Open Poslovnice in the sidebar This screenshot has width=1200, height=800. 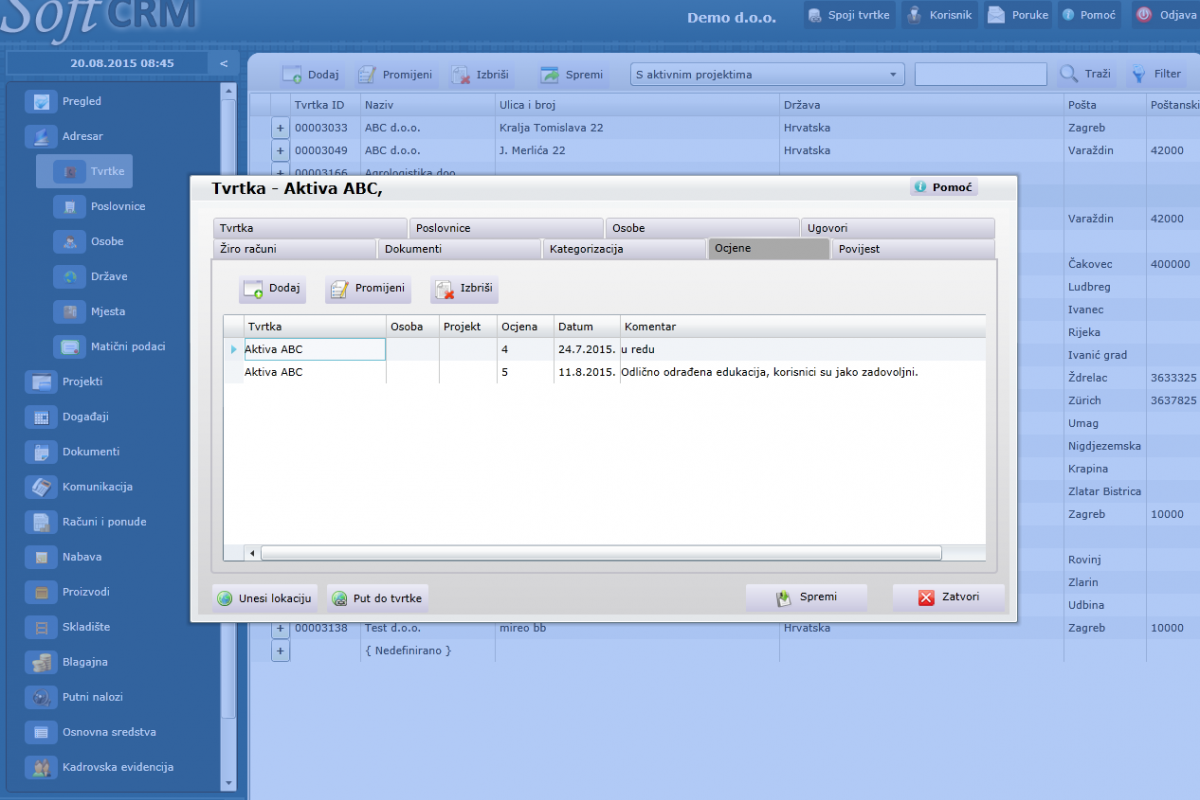100,206
